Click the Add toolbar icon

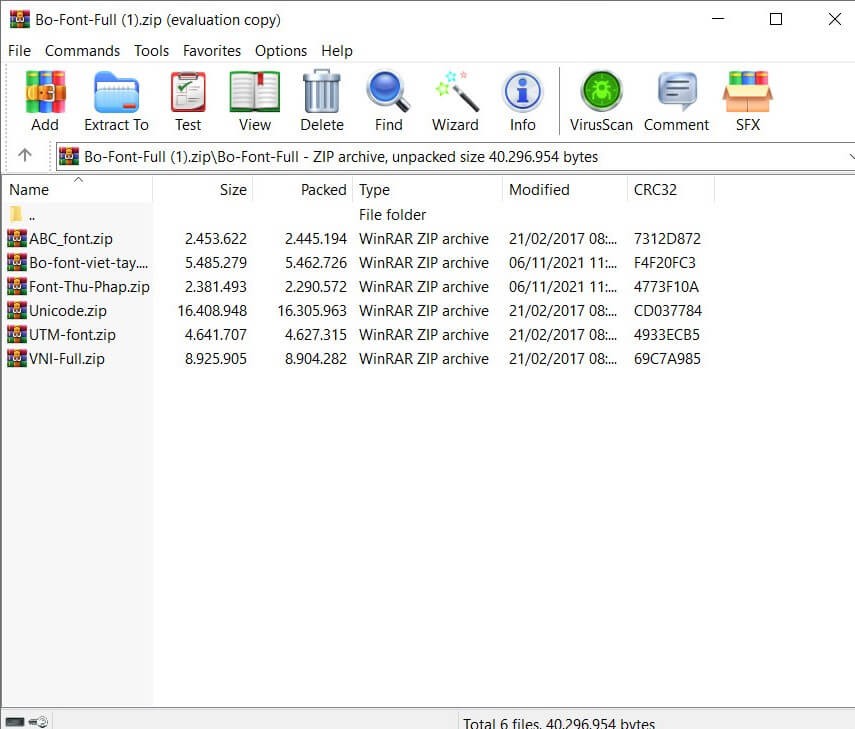pyautogui.click(x=45, y=101)
